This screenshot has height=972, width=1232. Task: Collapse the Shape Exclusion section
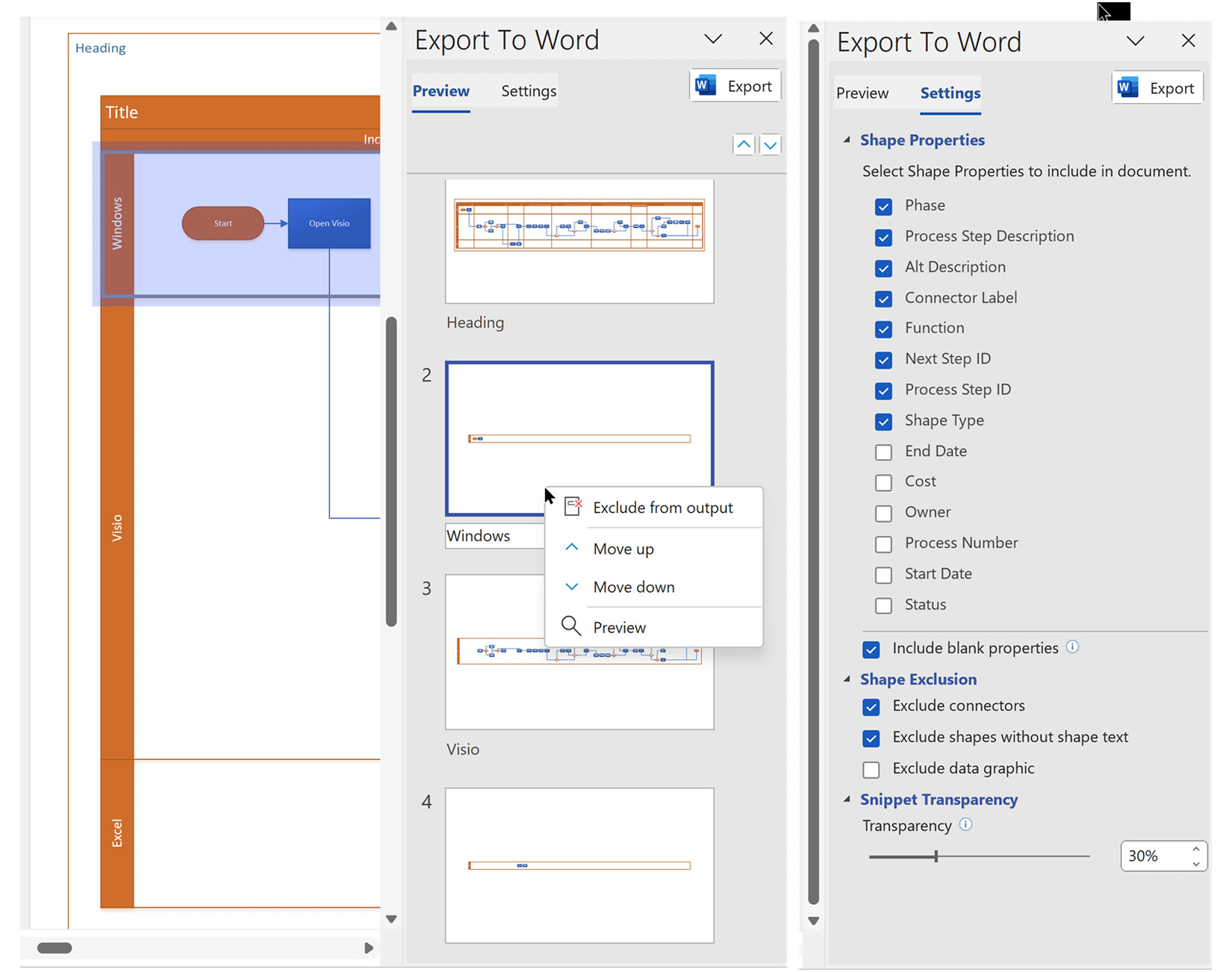pos(847,679)
